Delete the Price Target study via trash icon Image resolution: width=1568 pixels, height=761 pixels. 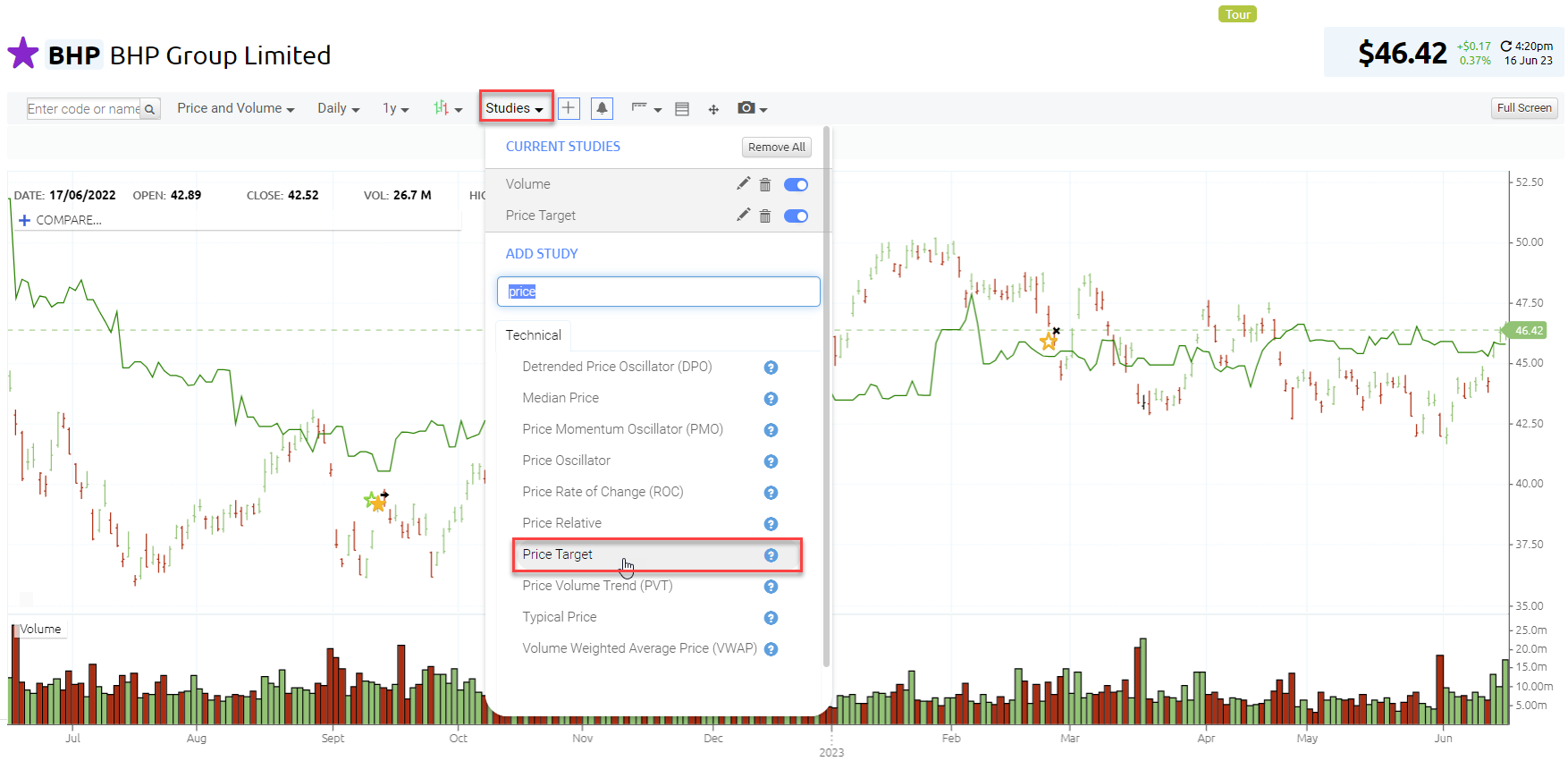[x=765, y=216]
